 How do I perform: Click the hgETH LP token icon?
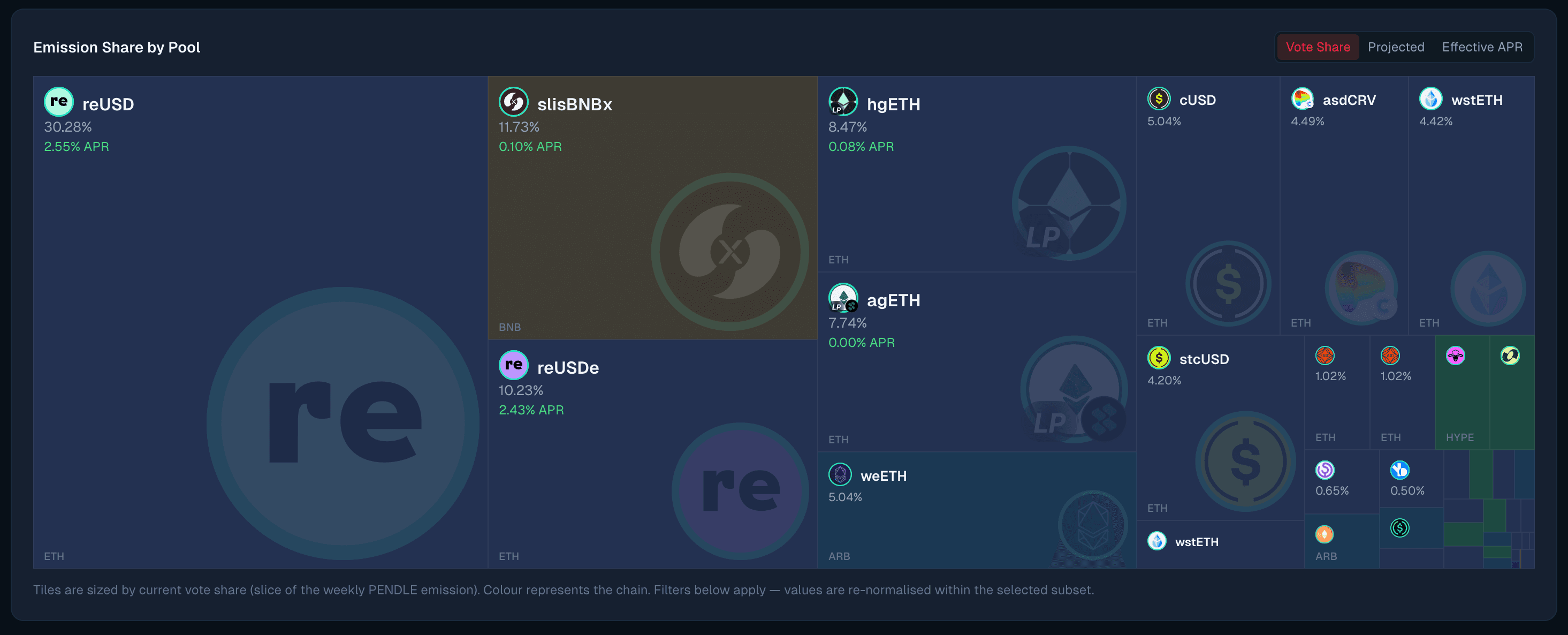pos(843,102)
